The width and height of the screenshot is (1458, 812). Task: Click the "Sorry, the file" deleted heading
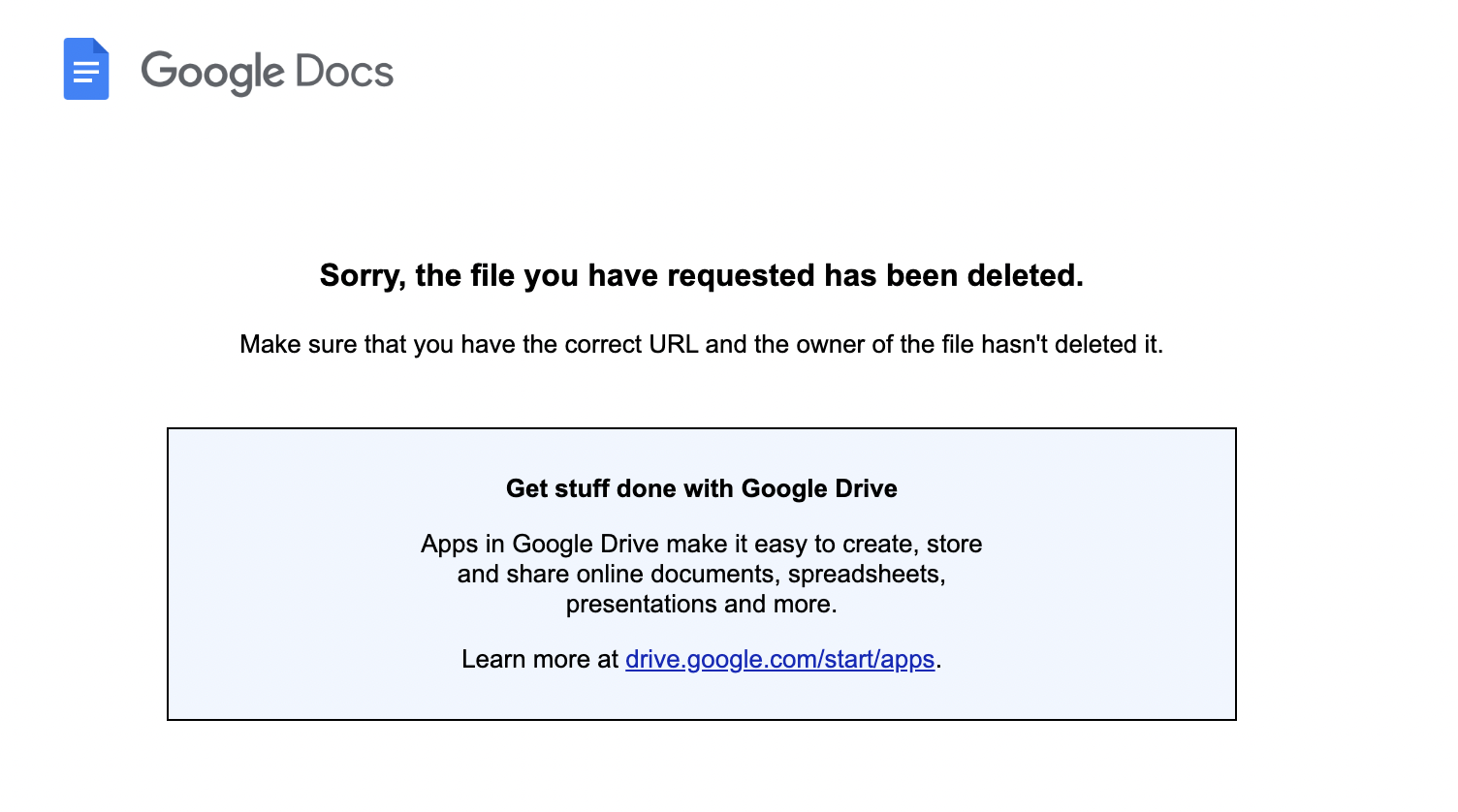click(x=701, y=275)
